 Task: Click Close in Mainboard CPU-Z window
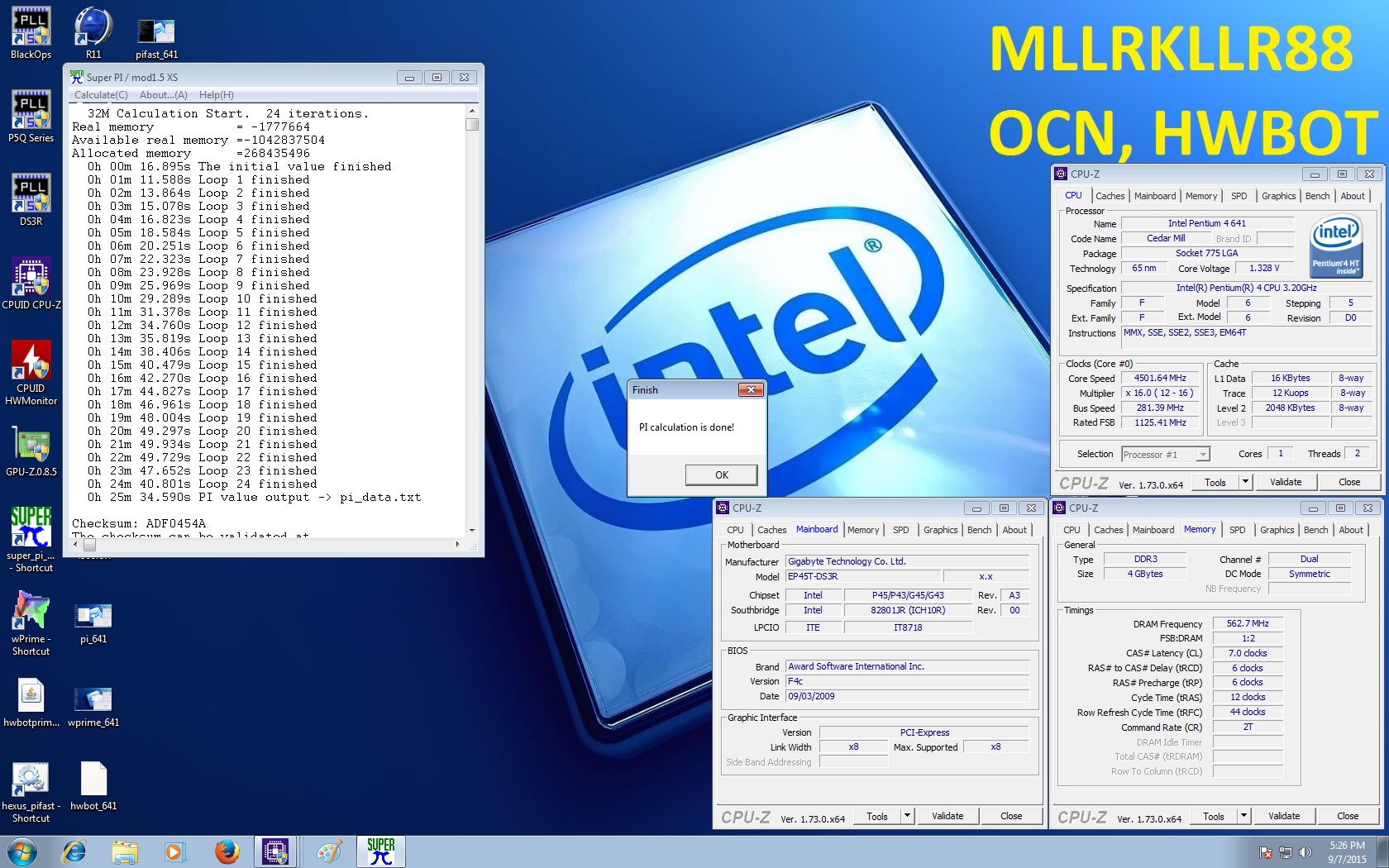click(x=1011, y=816)
